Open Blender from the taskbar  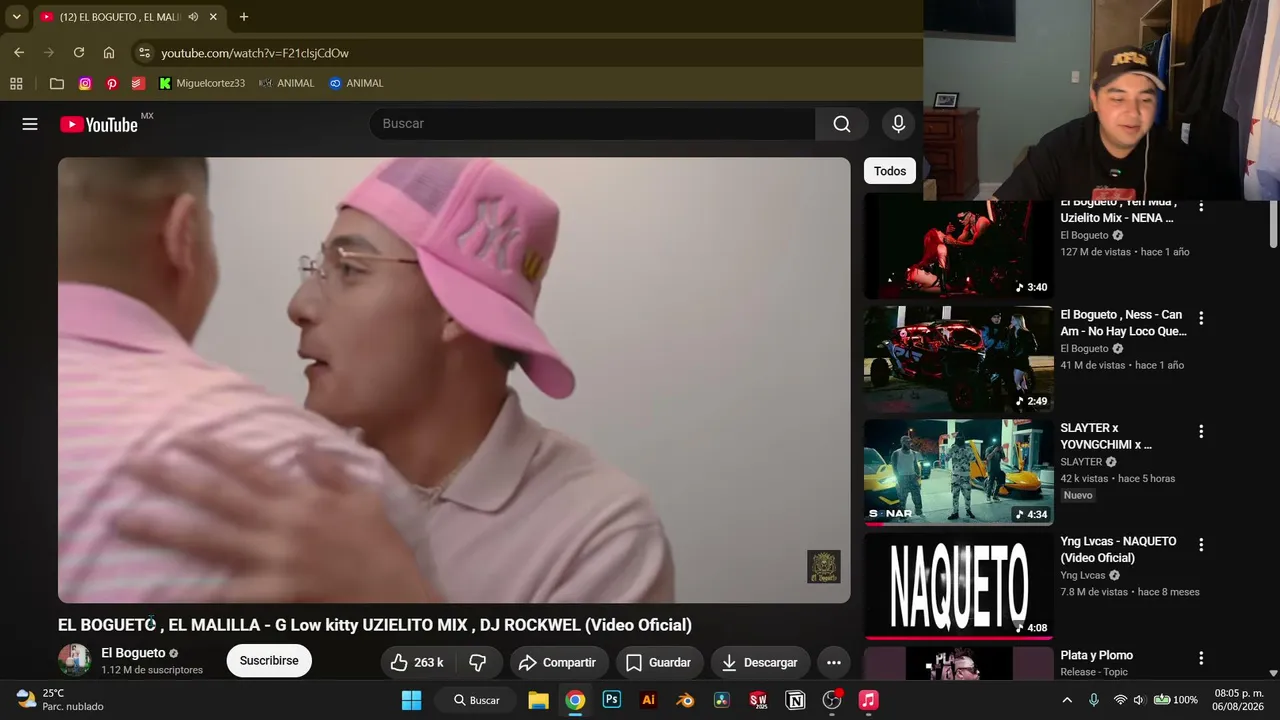pos(685,700)
